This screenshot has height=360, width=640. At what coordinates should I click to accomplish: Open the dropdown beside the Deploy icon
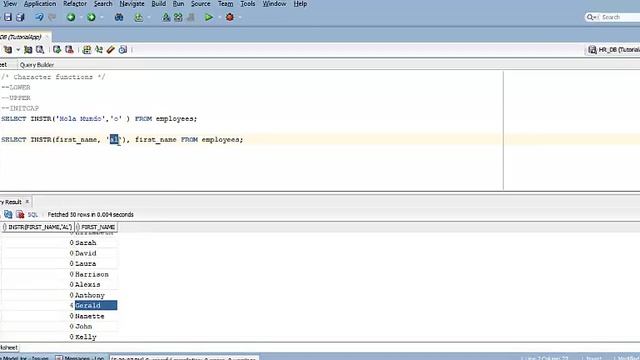(x=149, y=18)
